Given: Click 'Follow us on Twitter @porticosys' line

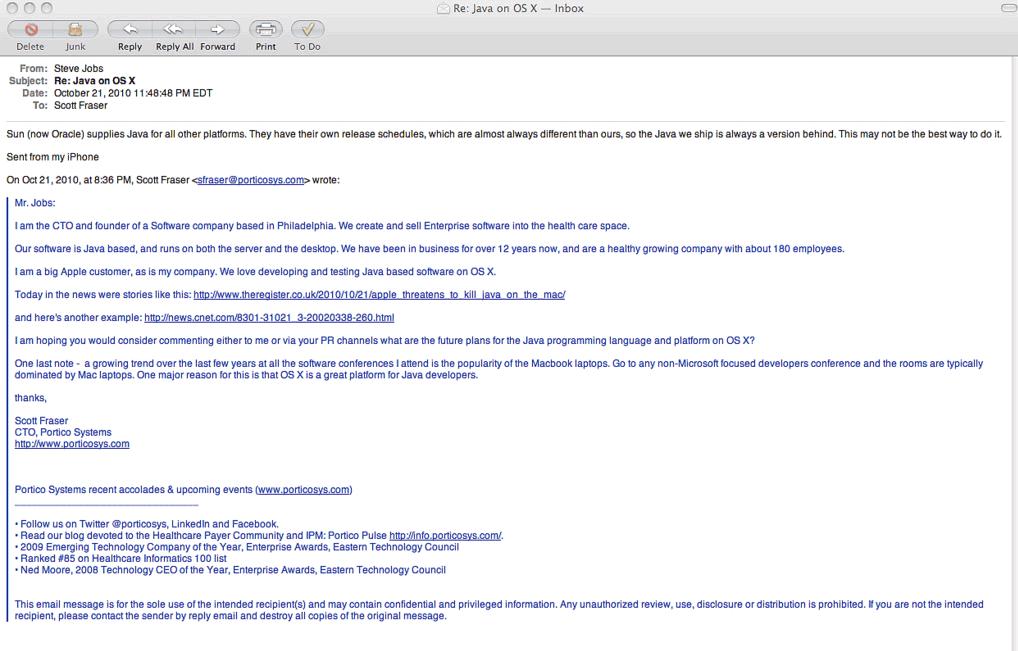Looking at the screenshot, I should click(x=147, y=524).
